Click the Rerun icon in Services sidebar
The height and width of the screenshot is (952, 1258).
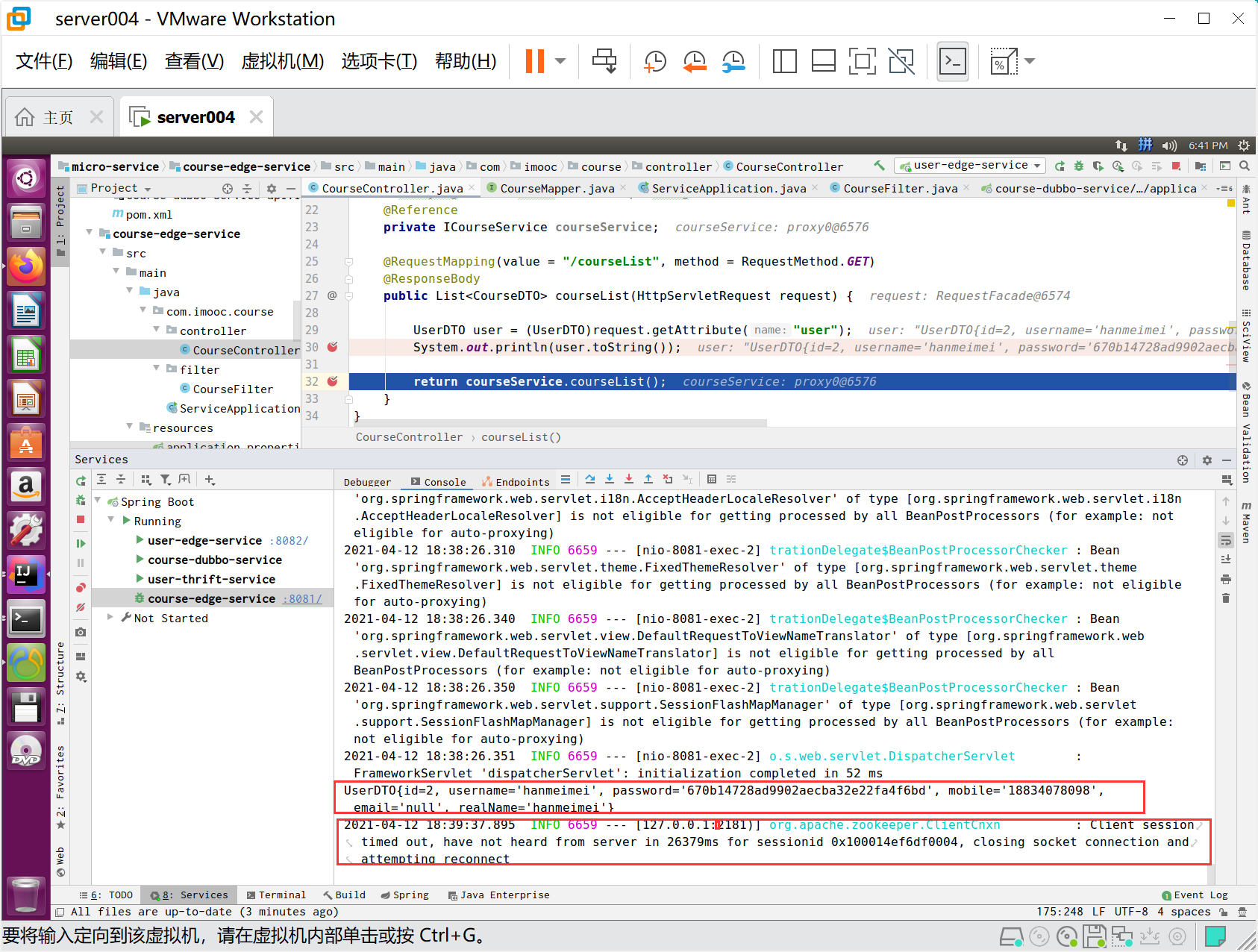pyautogui.click(x=81, y=480)
